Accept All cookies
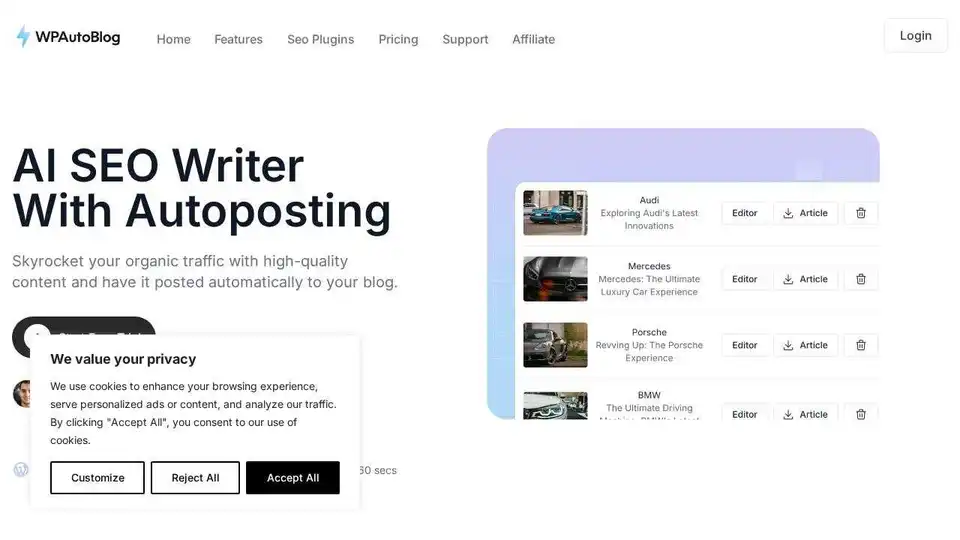The width and height of the screenshot is (960, 540). coord(293,478)
